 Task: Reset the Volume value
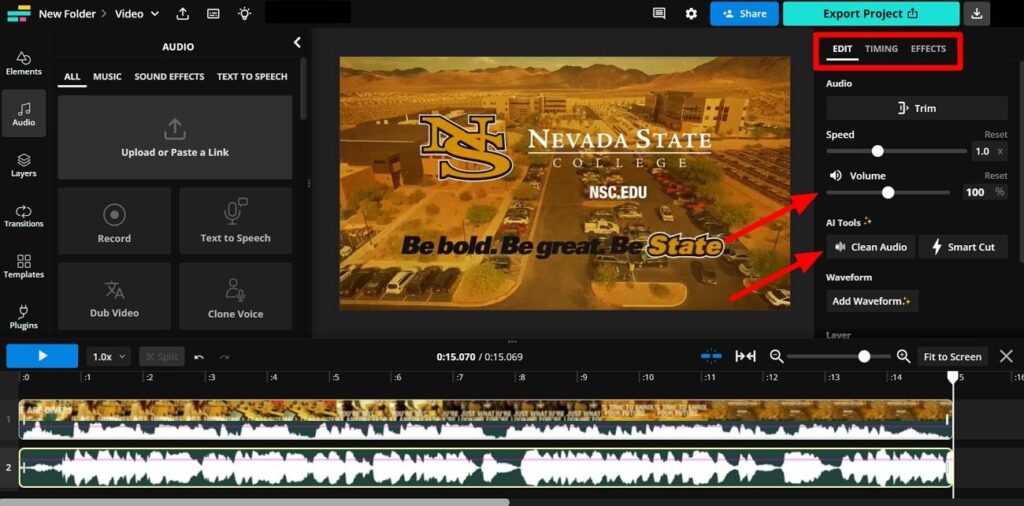click(996, 176)
